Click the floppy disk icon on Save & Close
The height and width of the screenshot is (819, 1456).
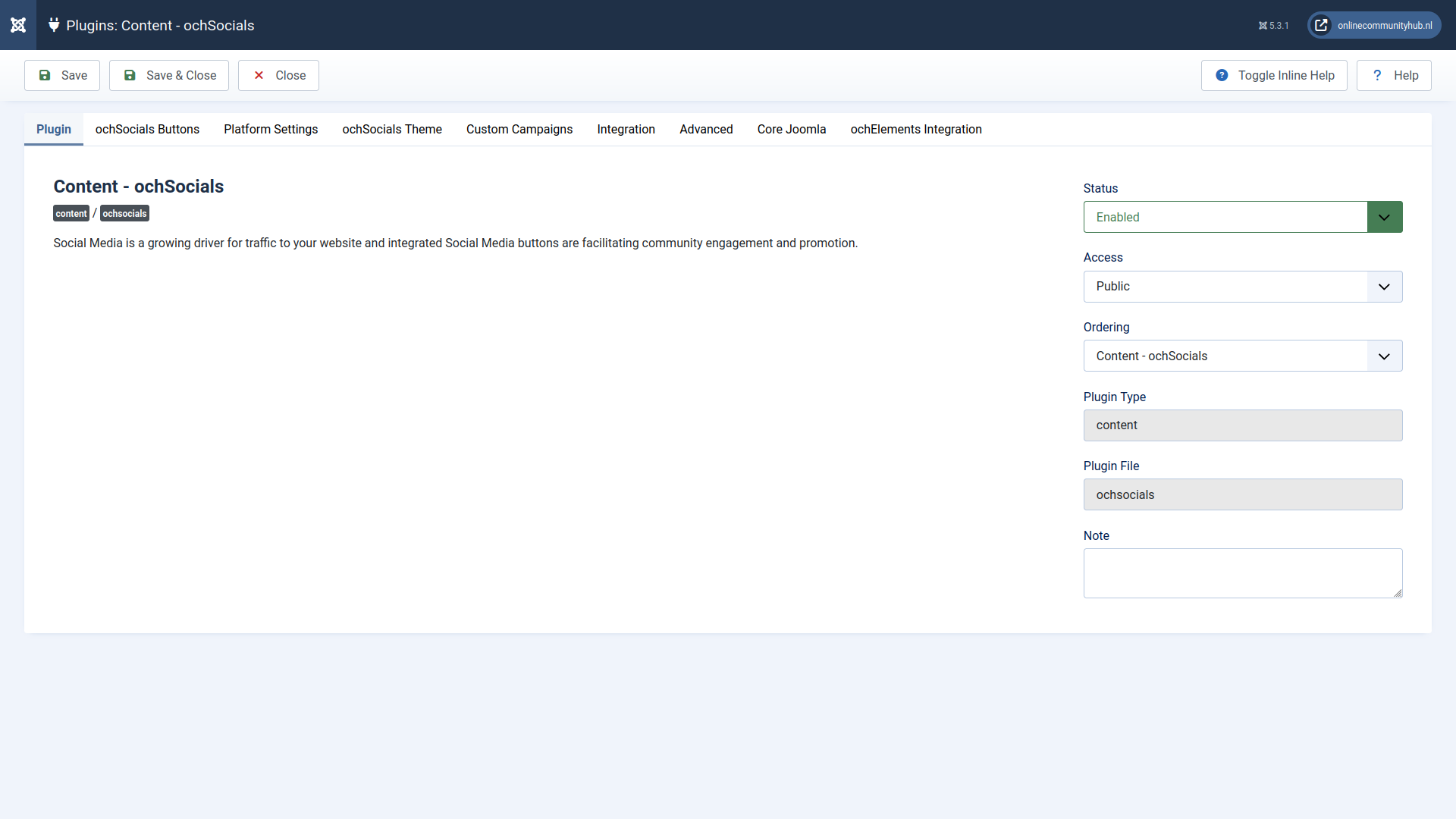click(130, 75)
